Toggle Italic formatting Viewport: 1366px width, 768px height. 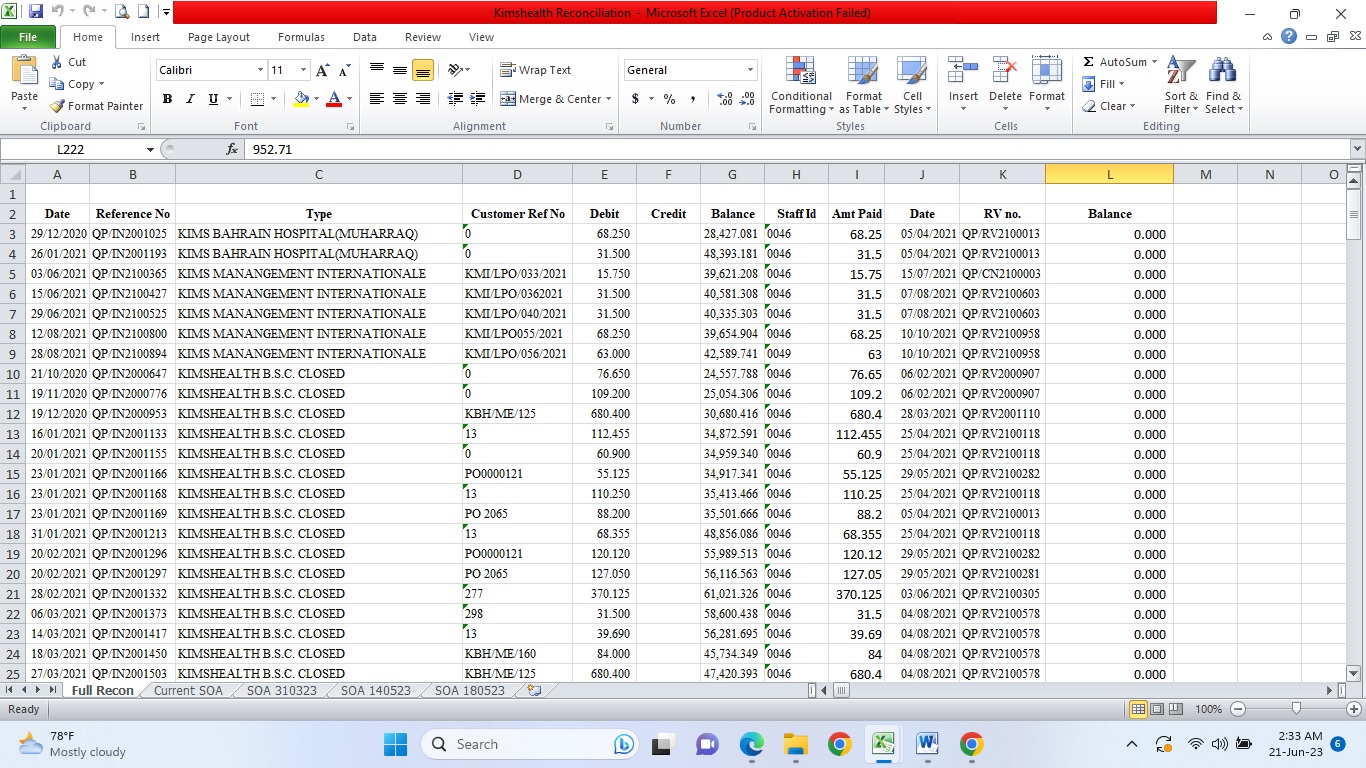[x=190, y=99]
